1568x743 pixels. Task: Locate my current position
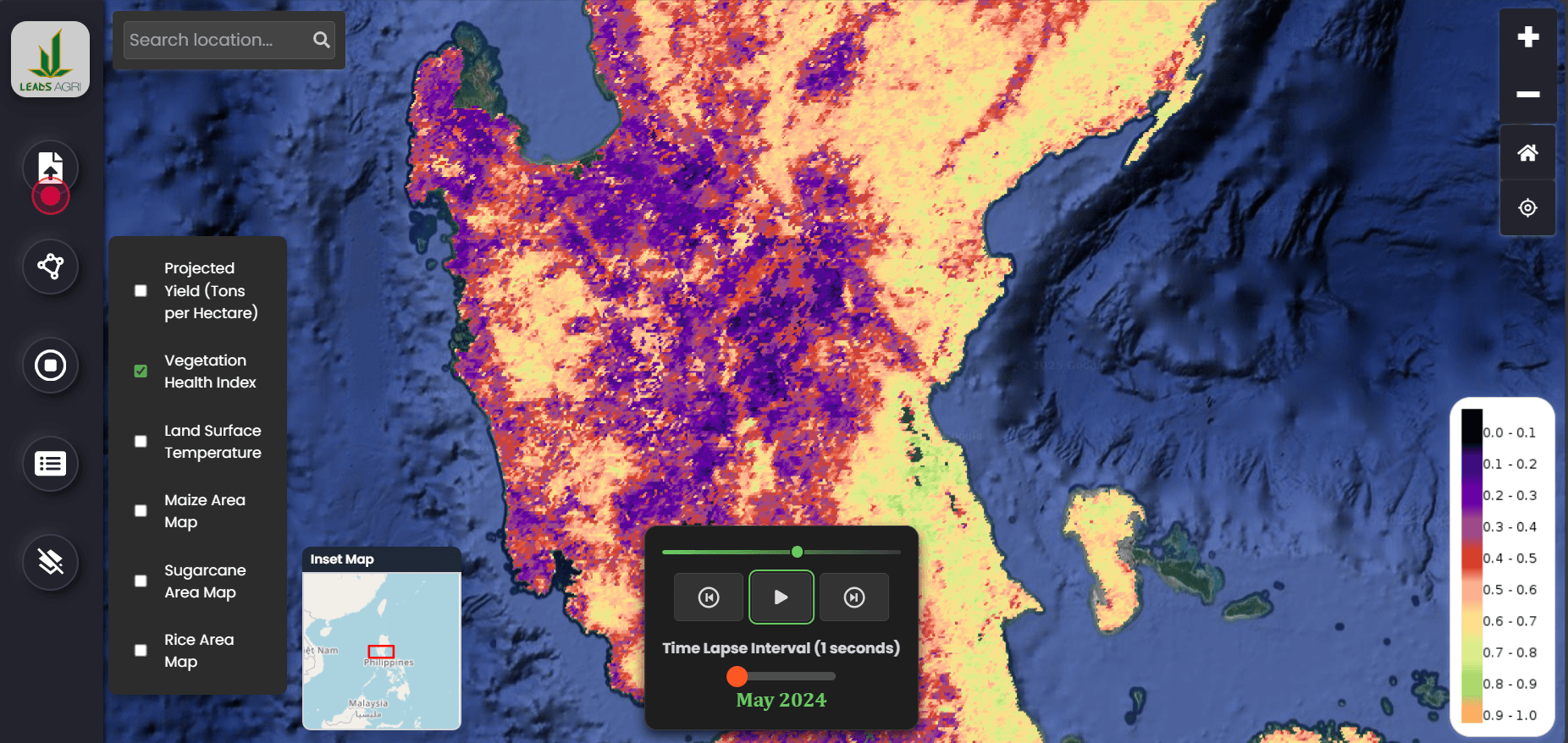pyautogui.click(x=1527, y=208)
